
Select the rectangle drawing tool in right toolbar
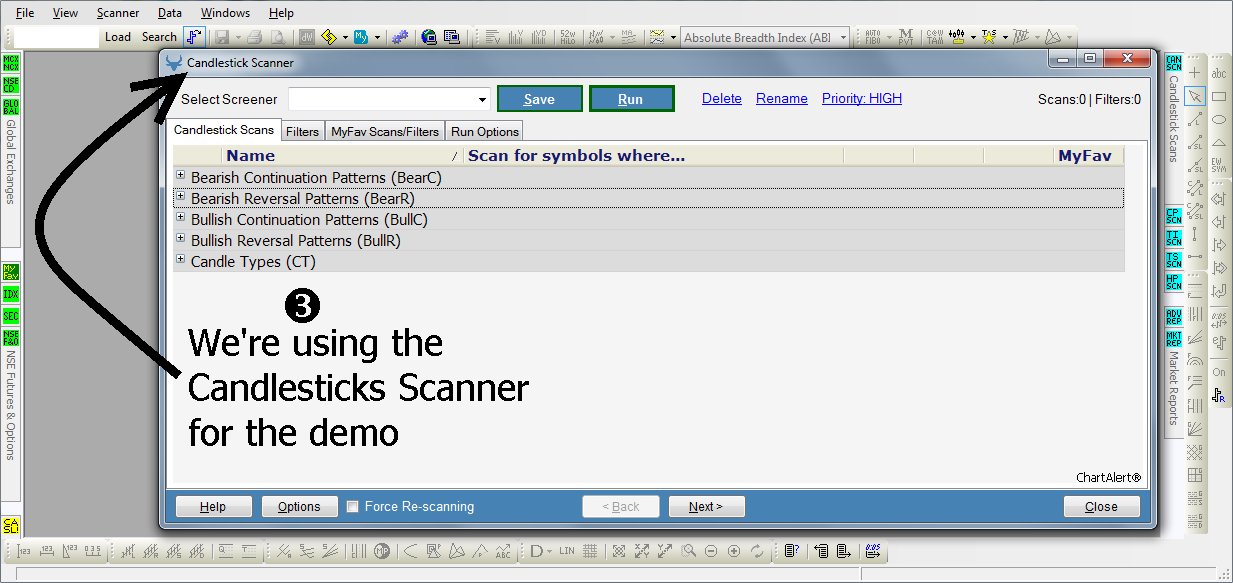click(x=1219, y=96)
